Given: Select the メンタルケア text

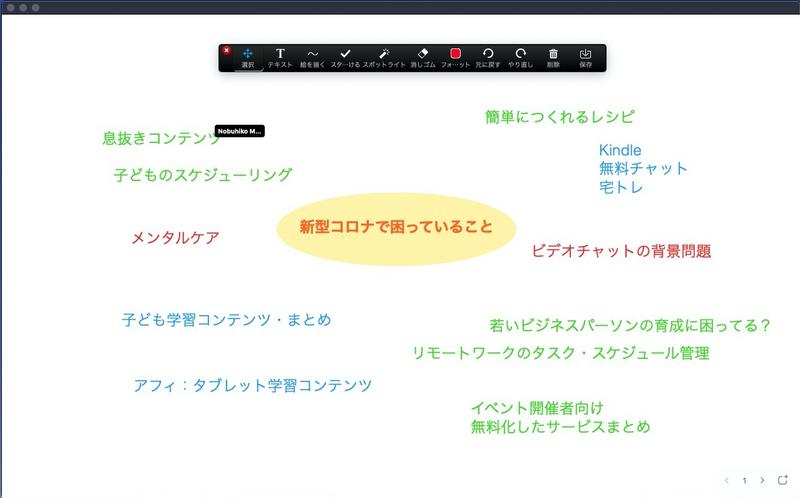Looking at the screenshot, I should click(176, 238).
